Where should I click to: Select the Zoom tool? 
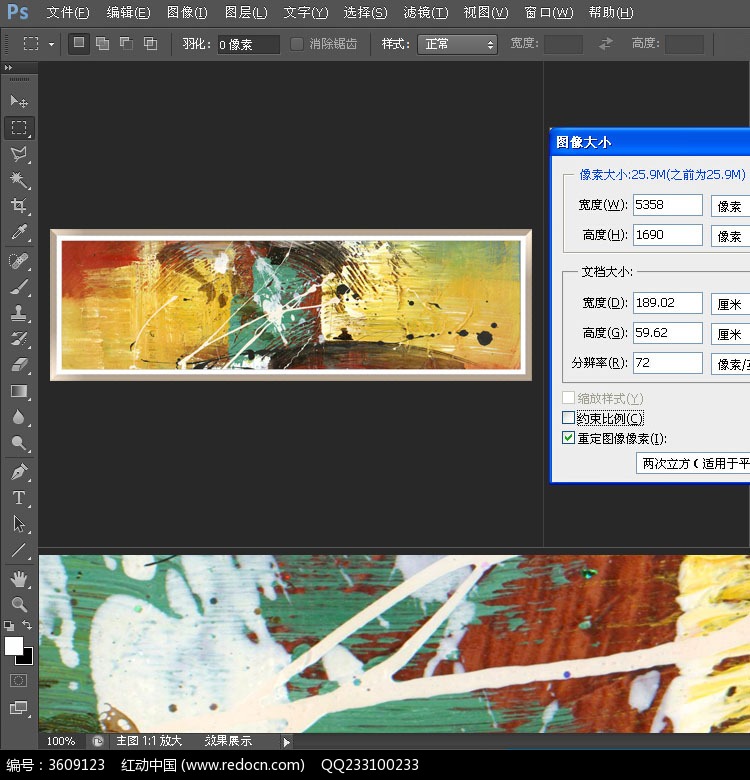[x=19, y=604]
